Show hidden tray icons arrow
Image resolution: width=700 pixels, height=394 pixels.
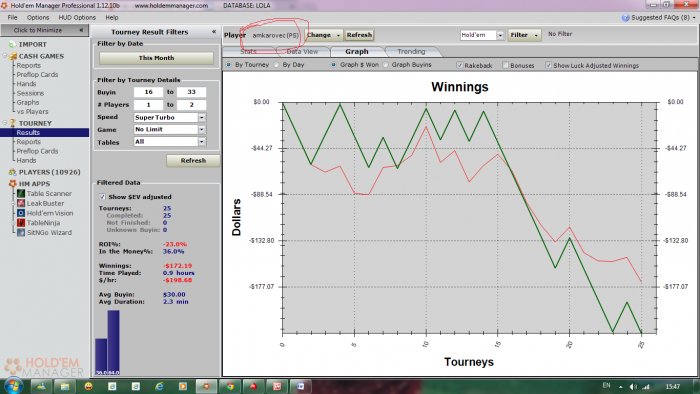pos(621,387)
